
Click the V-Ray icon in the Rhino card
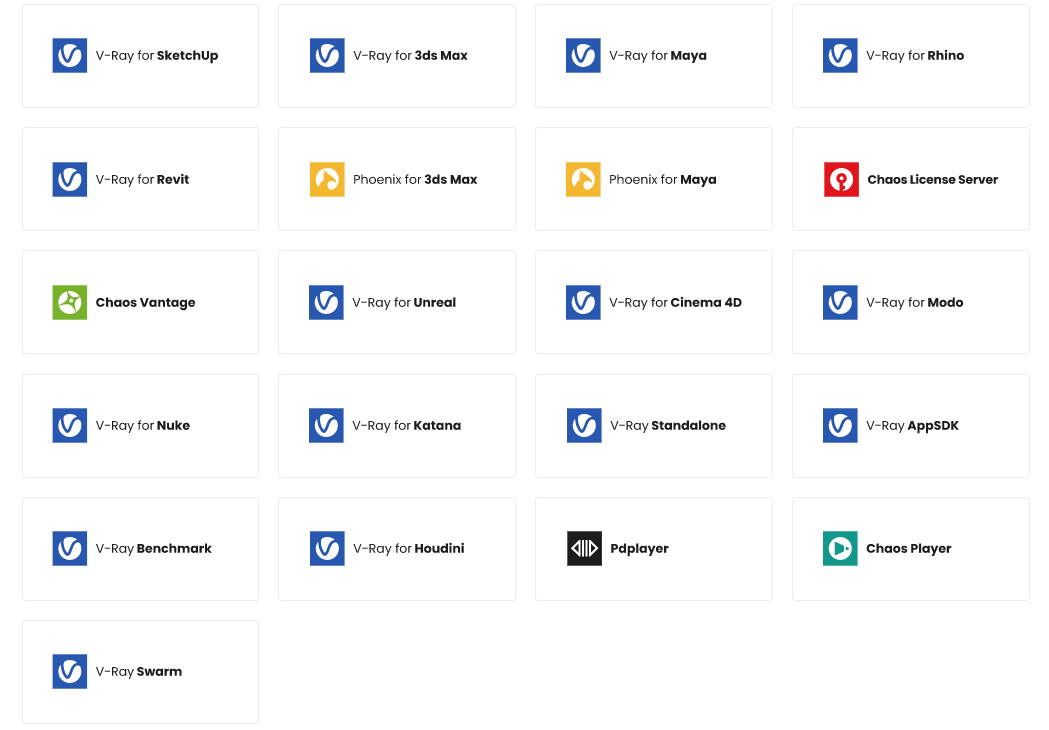[840, 56]
